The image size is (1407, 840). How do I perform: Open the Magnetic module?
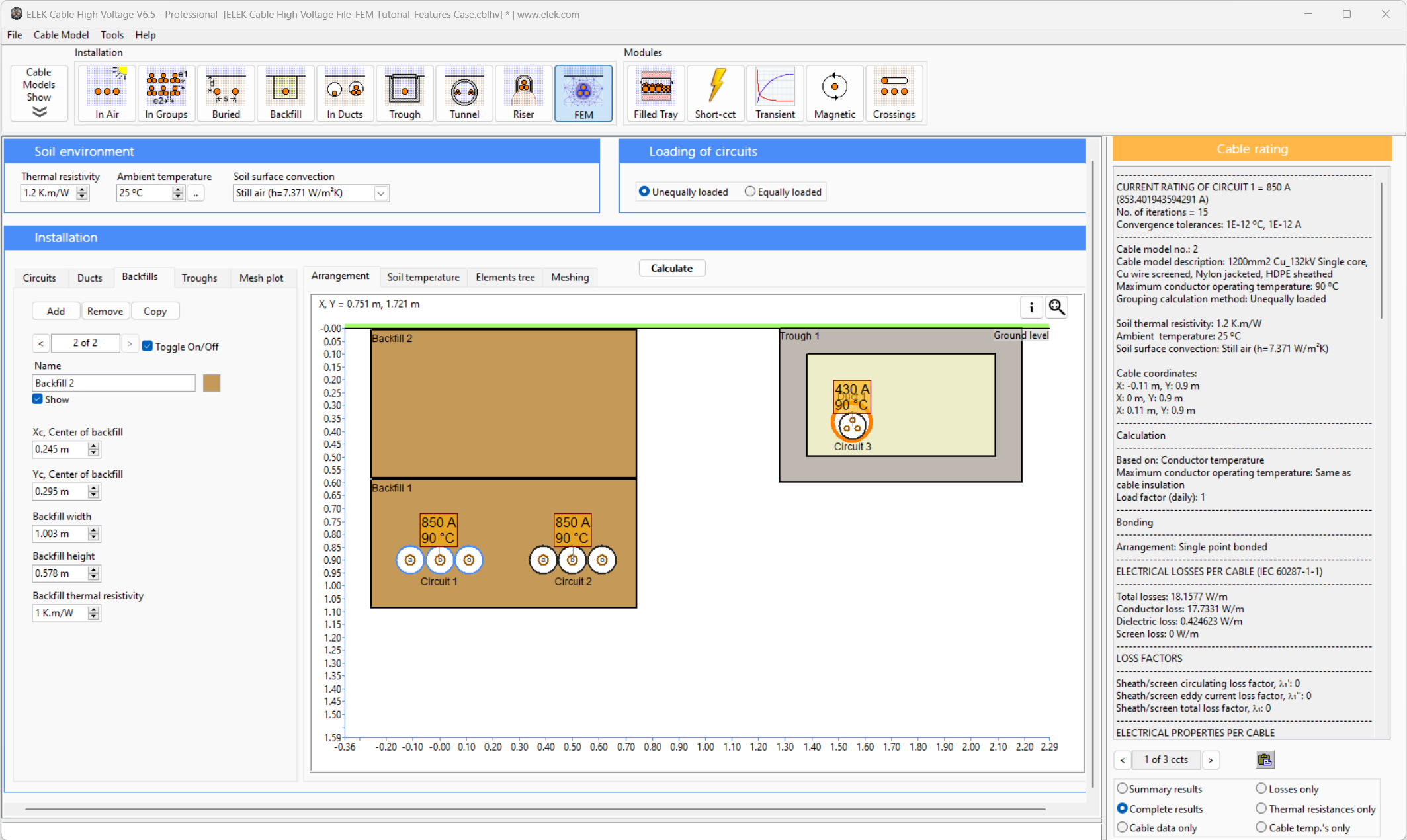[834, 93]
